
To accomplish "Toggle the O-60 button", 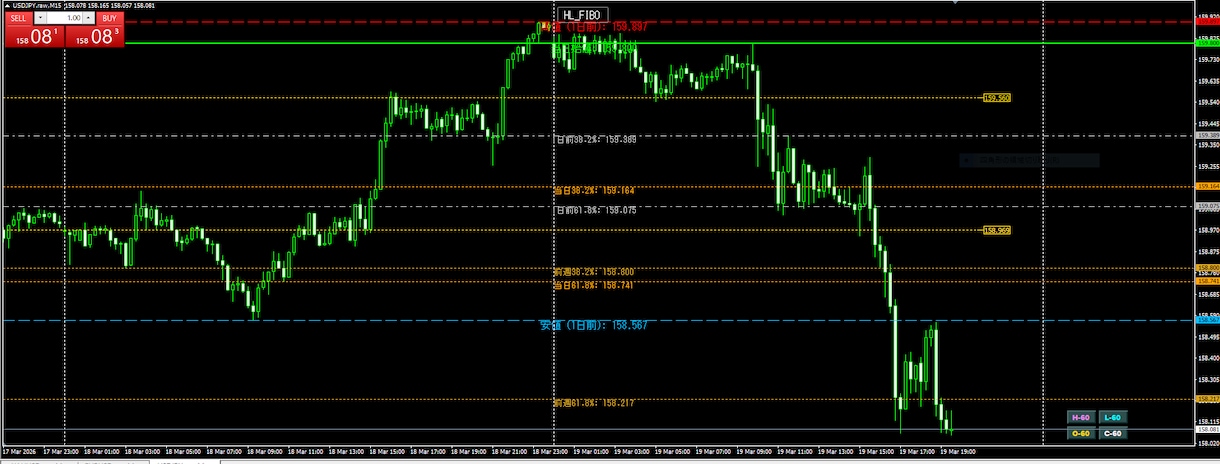I will coord(1080,433).
